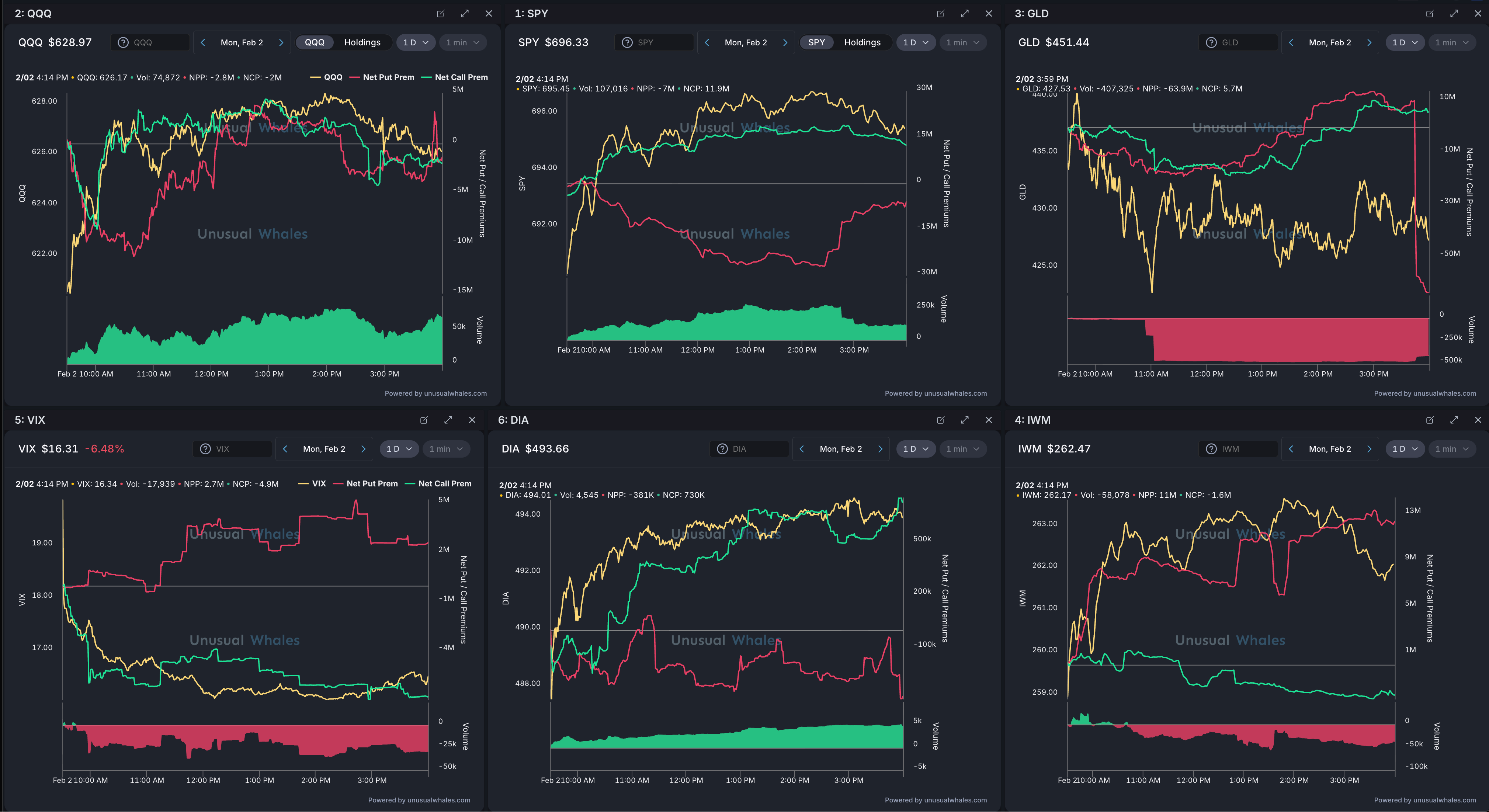
Task: Open the 1 D range dropdown on SPY
Action: [916, 42]
